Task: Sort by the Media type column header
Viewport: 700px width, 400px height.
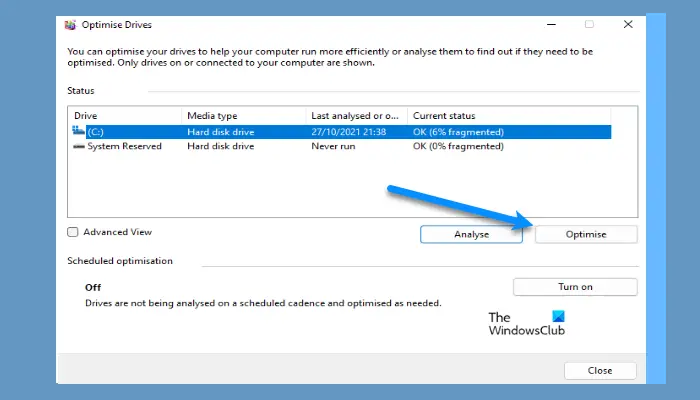Action: (x=244, y=116)
